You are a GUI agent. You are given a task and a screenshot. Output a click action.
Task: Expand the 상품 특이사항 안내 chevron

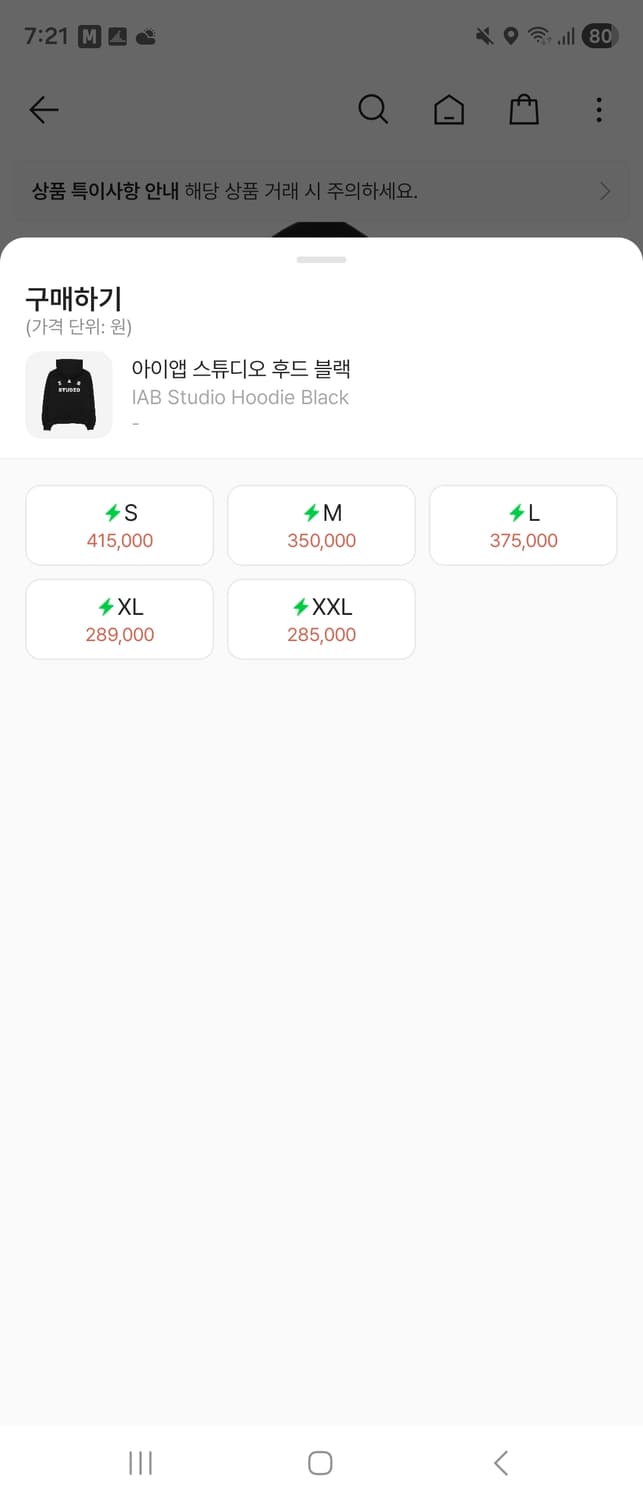(x=604, y=191)
